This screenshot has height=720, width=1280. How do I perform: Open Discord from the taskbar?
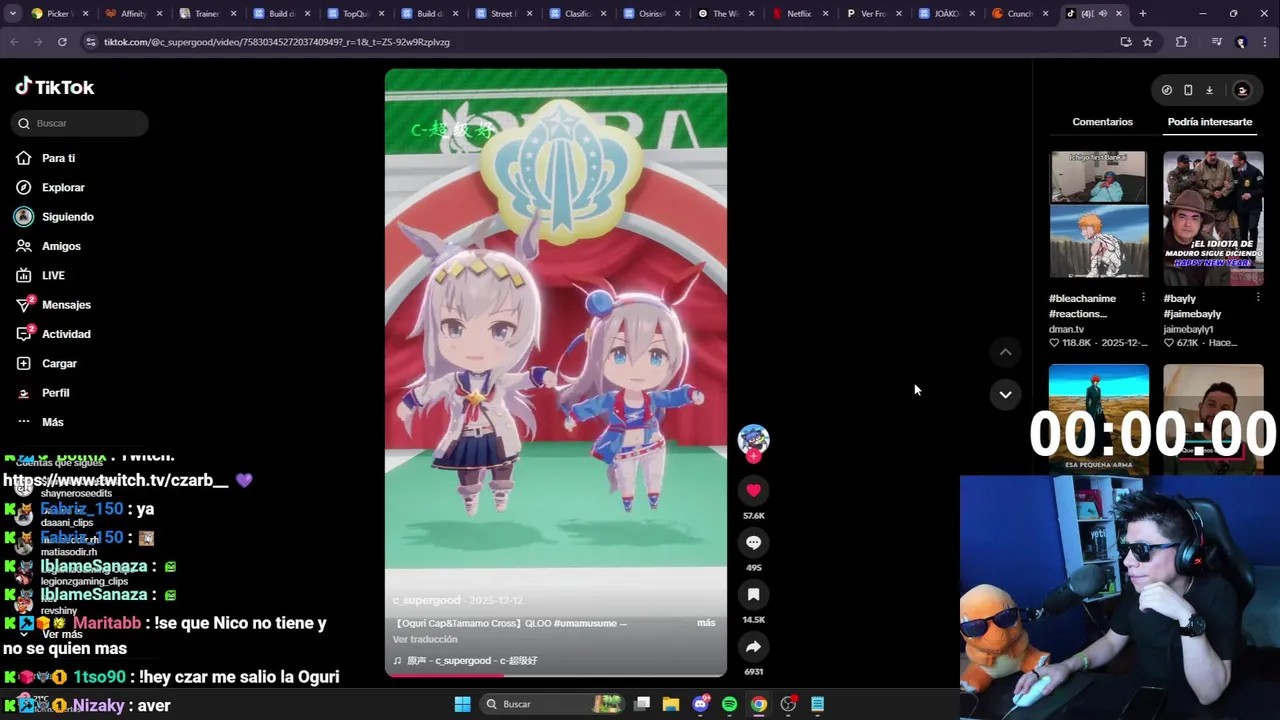pyautogui.click(x=700, y=704)
